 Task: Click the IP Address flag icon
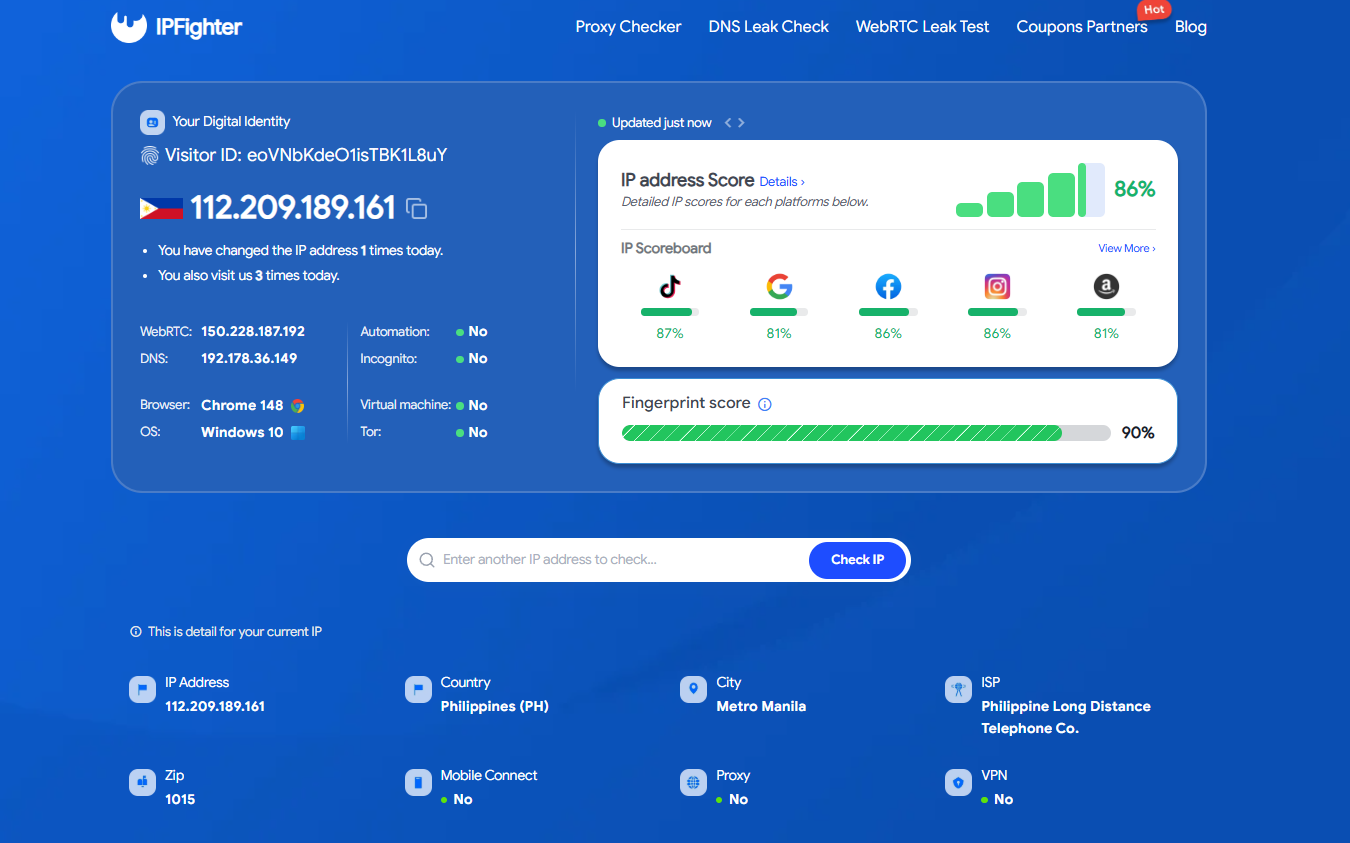[x=142, y=690]
